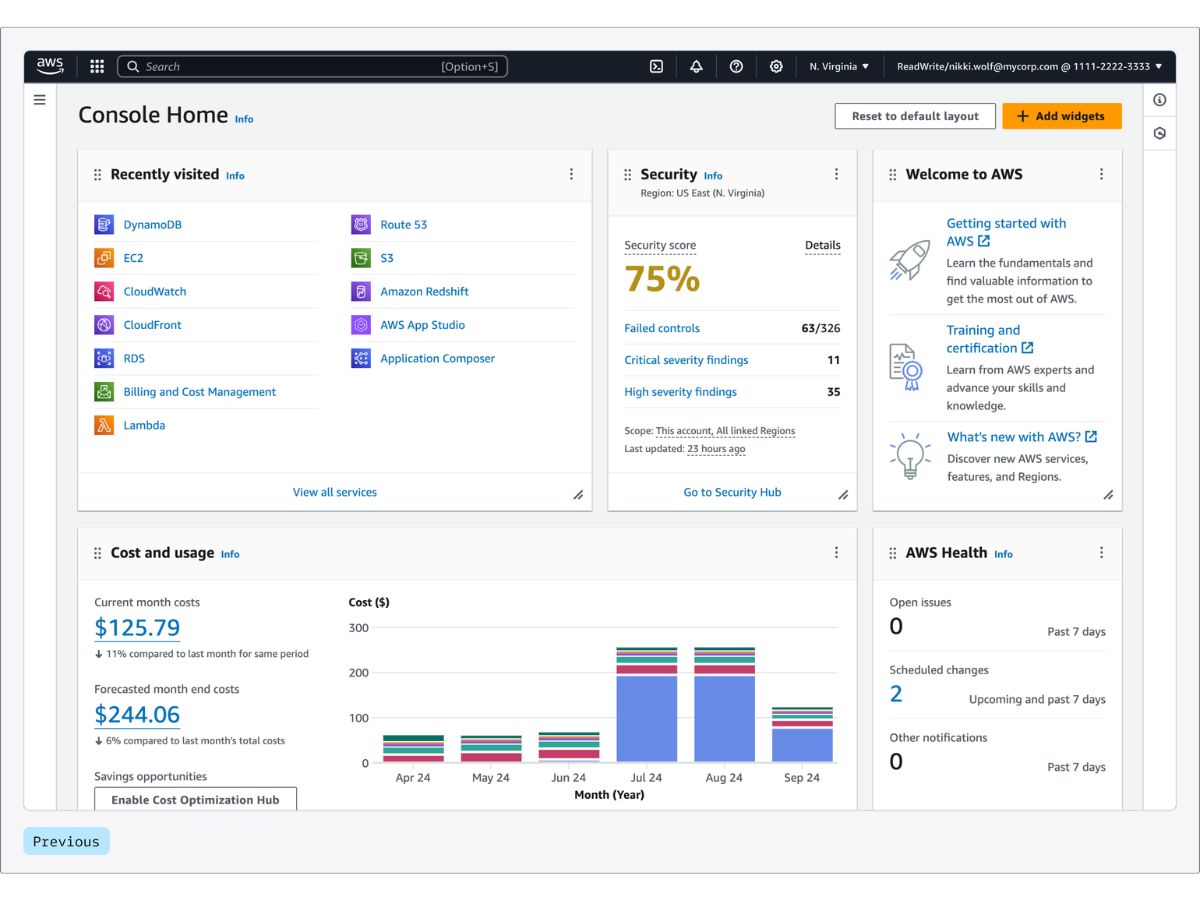Click the $244.06 forecasted cost
This screenshot has width=1200, height=900.
click(x=137, y=715)
